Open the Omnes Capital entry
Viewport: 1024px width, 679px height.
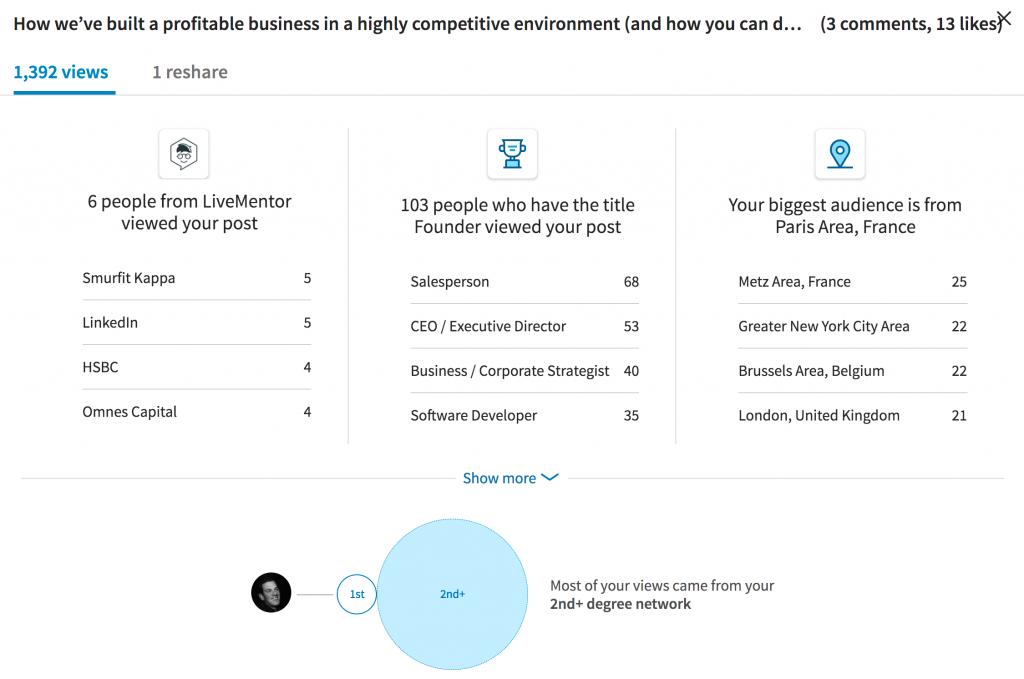[x=196, y=412]
